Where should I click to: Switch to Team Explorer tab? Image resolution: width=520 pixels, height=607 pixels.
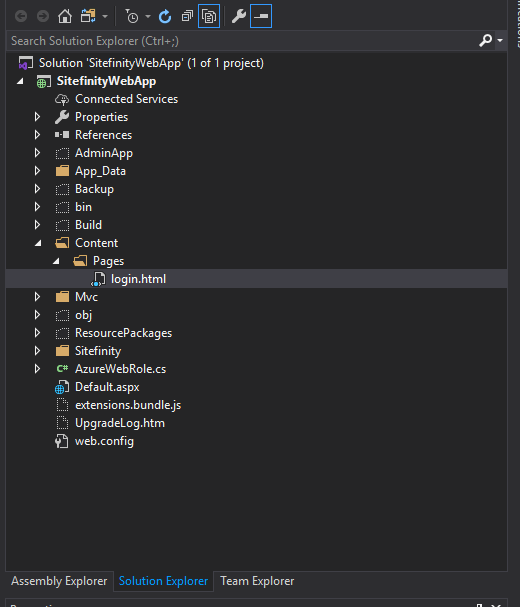coord(257,581)
